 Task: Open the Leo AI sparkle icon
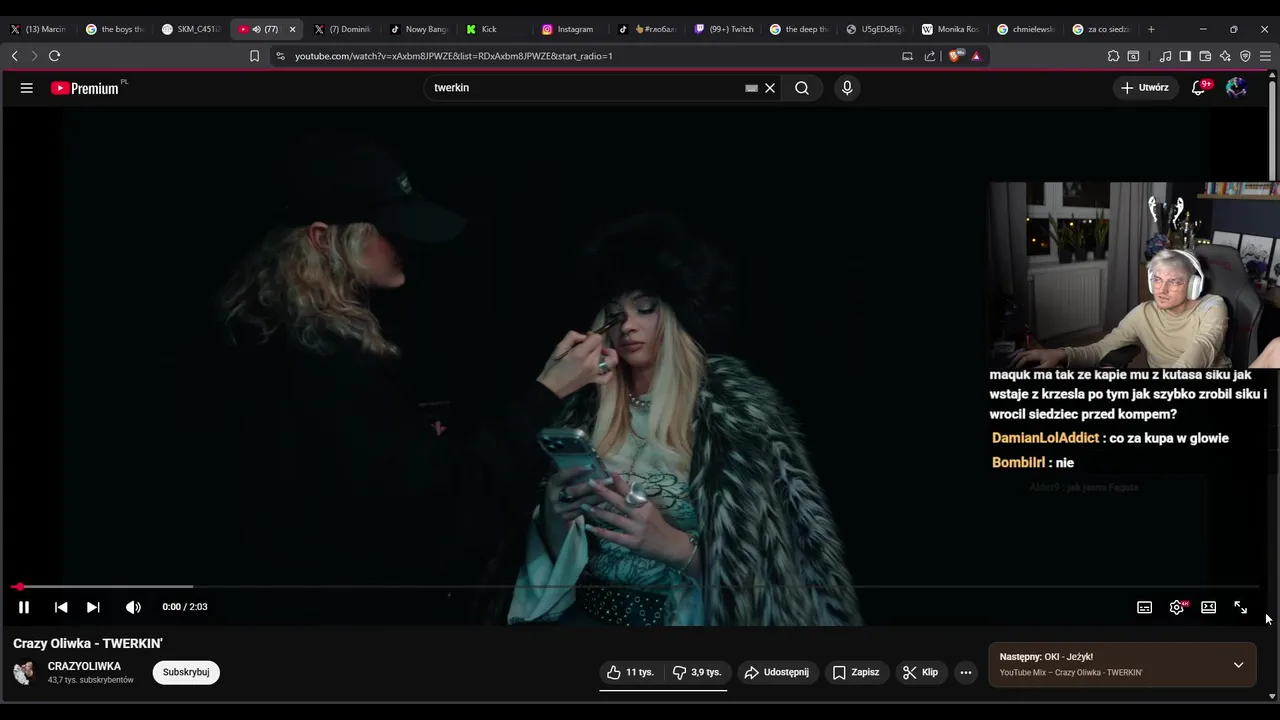click(1225, 56)
